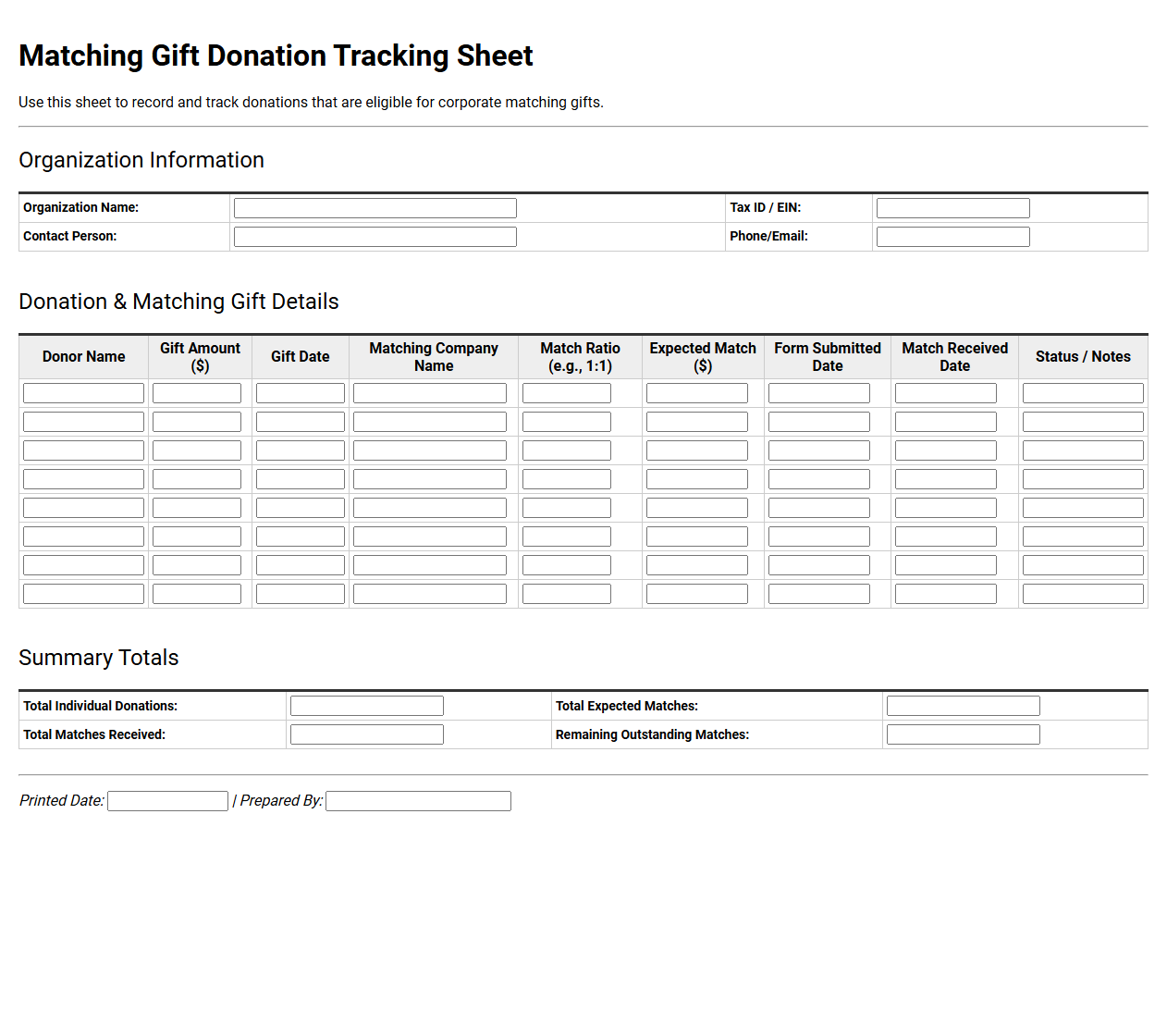Click the last row Status / Notes field
The height and width of the screenshot is (1036, 1167).
1083,594
